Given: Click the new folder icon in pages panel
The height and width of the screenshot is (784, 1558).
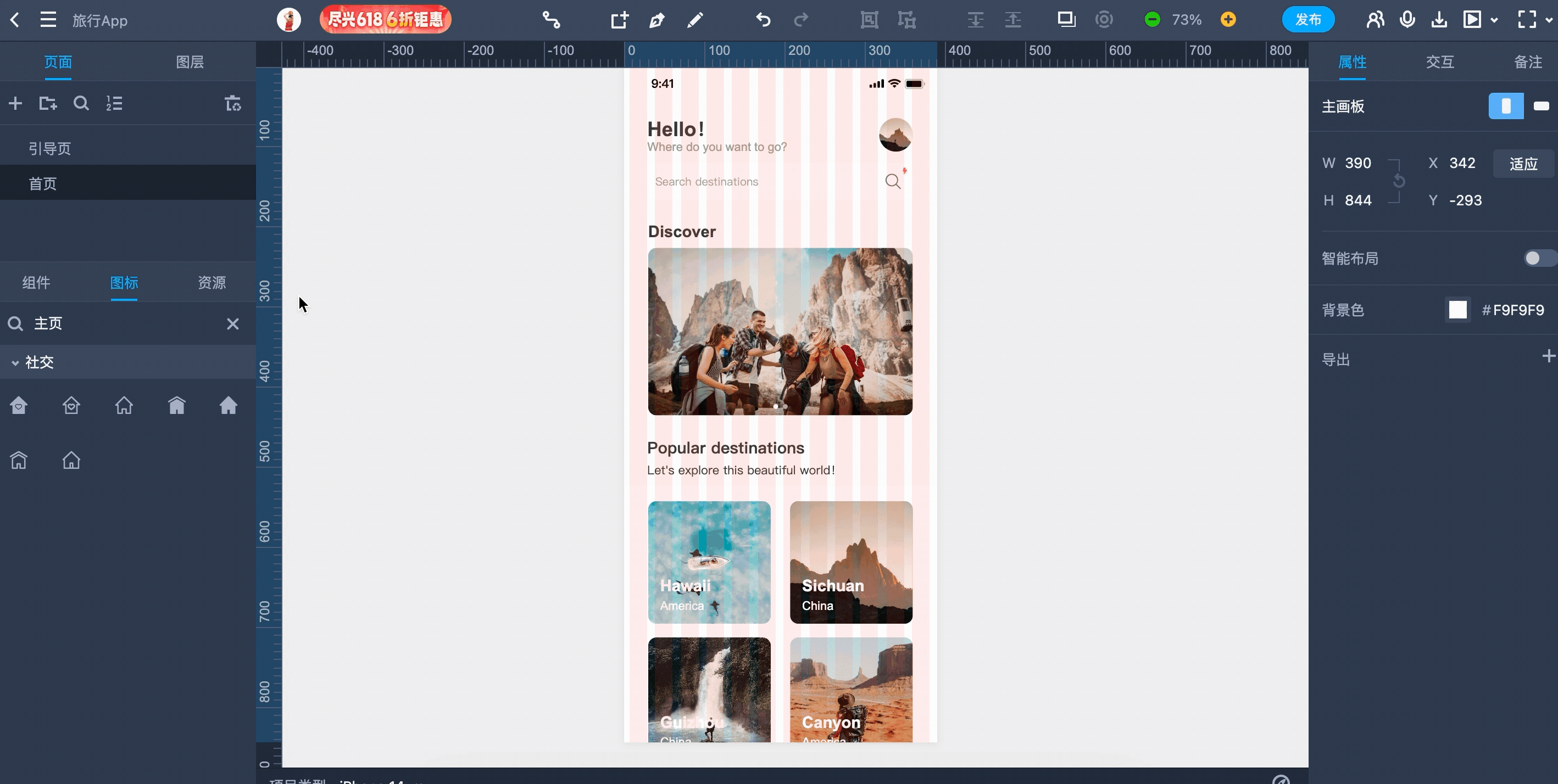Looking at the screenshot, I should pos(48,103).
